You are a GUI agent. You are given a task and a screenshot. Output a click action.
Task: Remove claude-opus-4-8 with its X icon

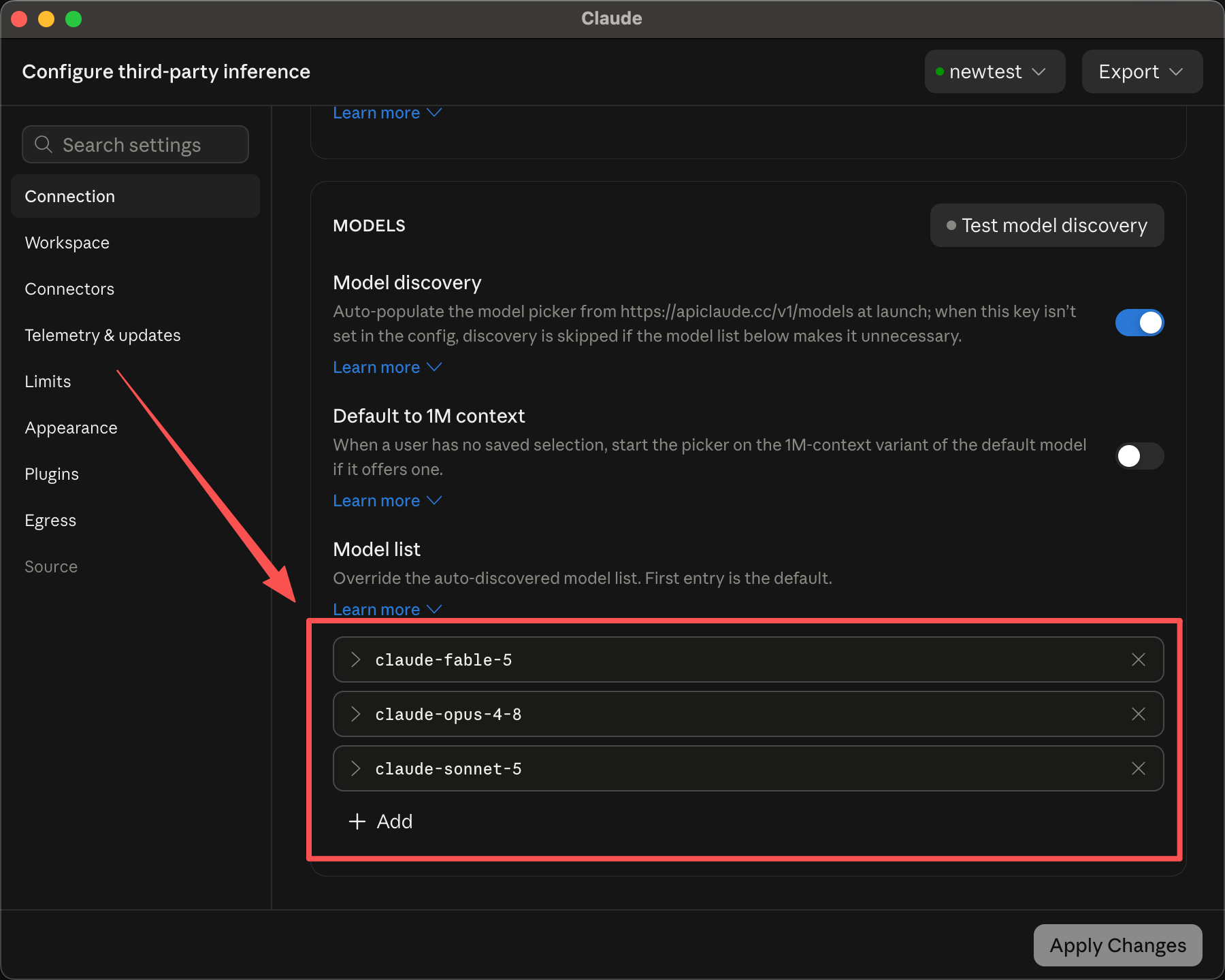[x=1138, y=714]
